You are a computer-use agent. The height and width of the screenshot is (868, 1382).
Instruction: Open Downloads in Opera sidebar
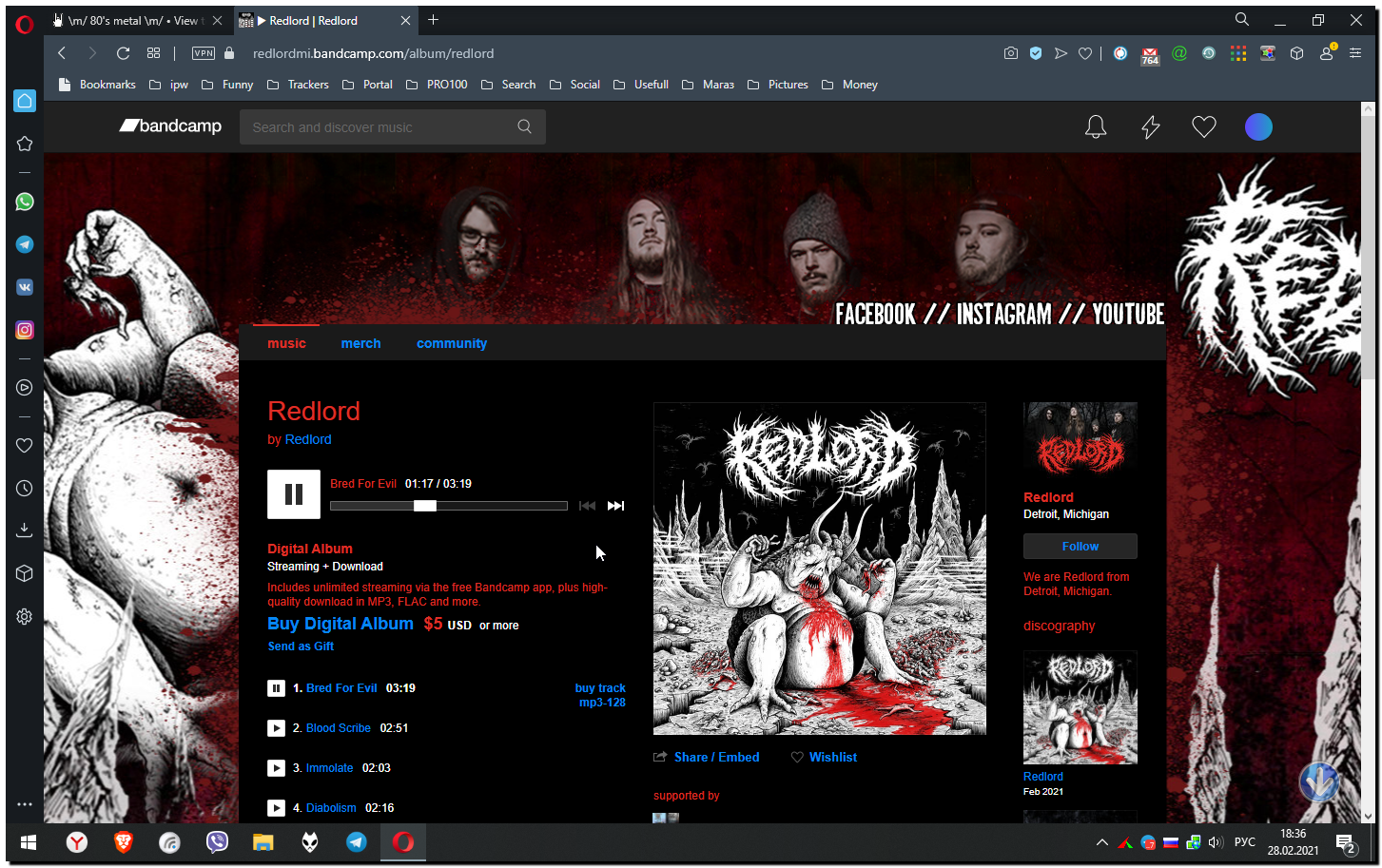pyautogui.click(x=25, y=530)
